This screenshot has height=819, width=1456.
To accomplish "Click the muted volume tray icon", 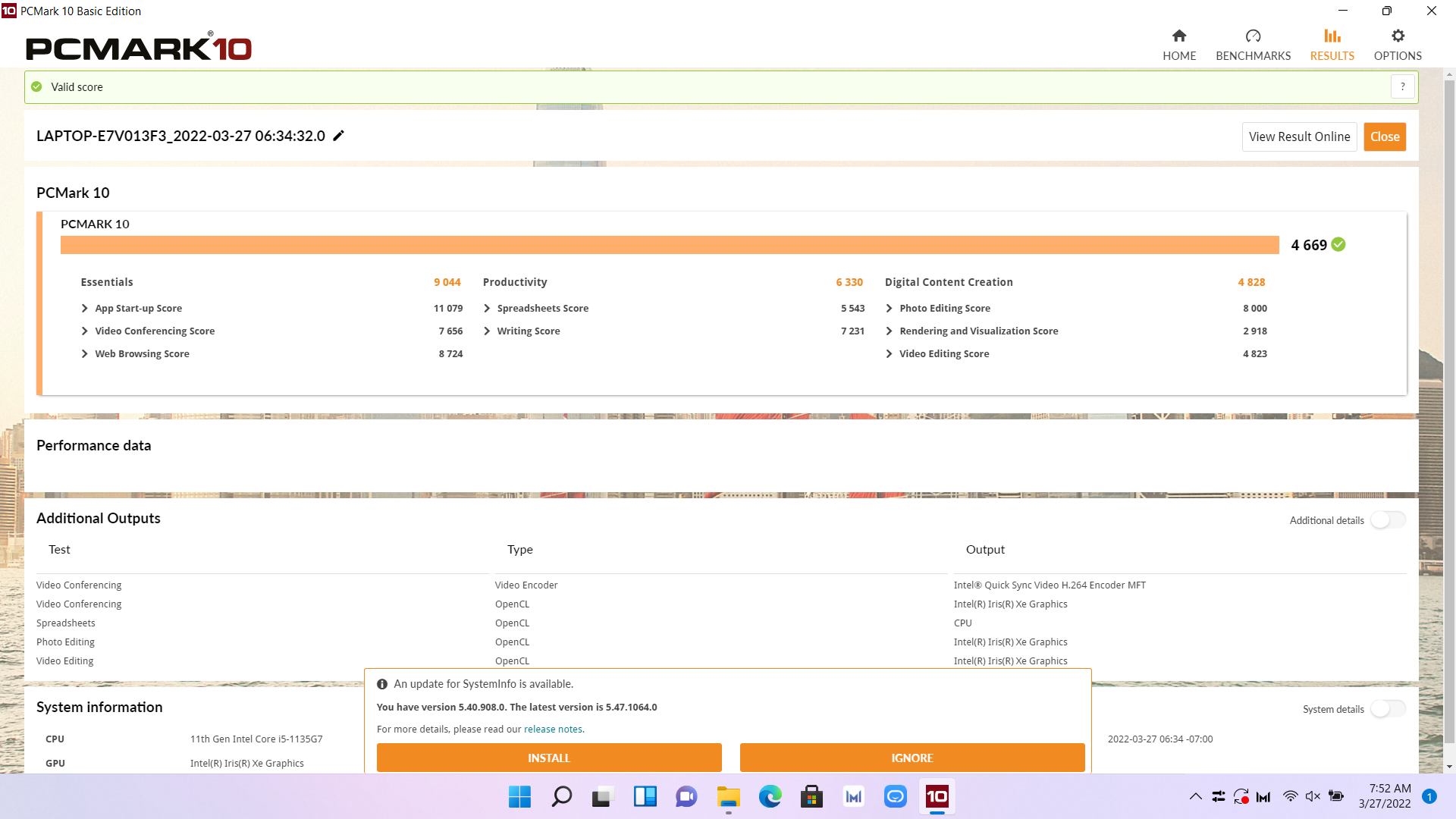I will (1313, 796).
